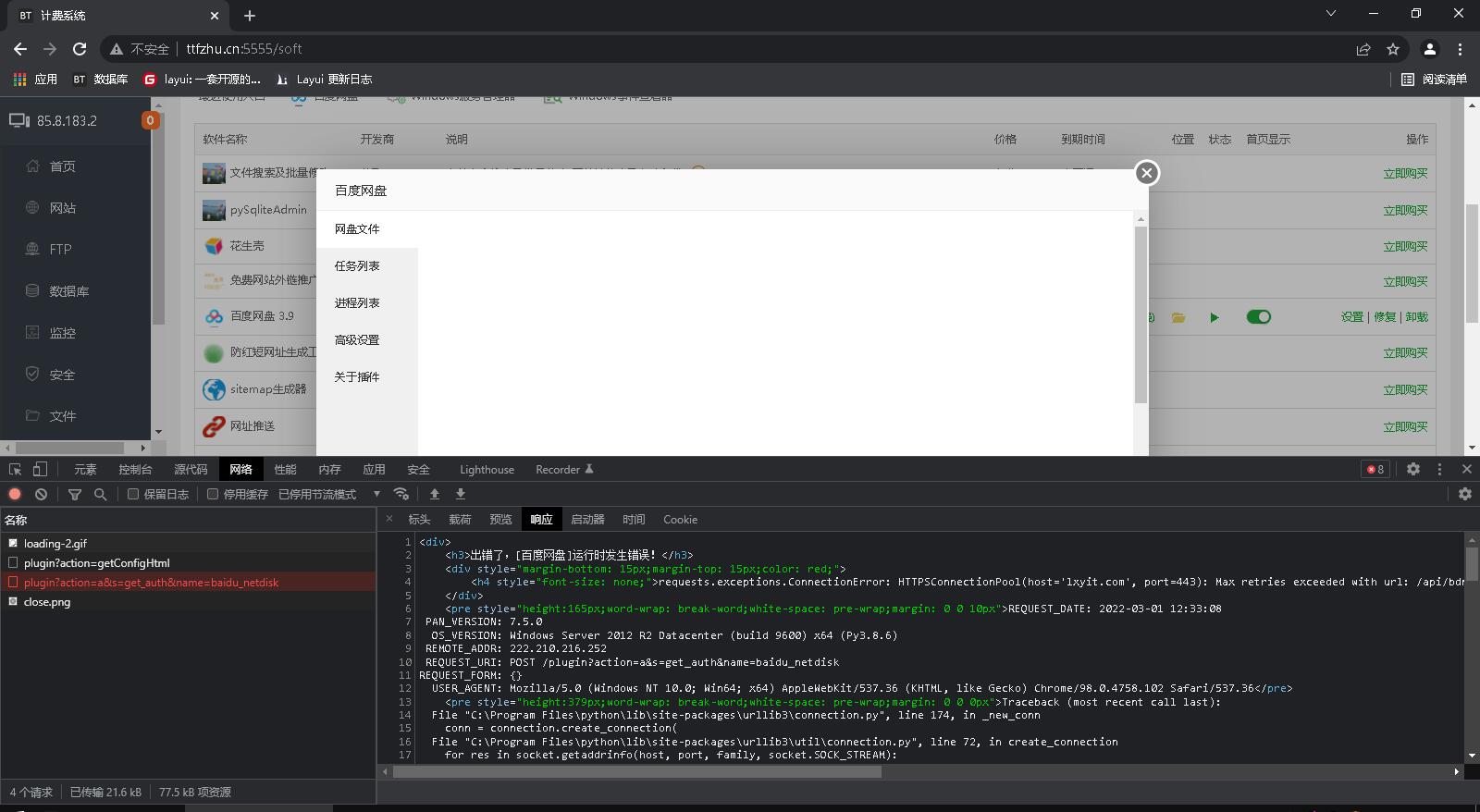The height and width of the screenshot is (812, 1480).
Task: Export HAR file download arrow icon
Action: point(460,494)
